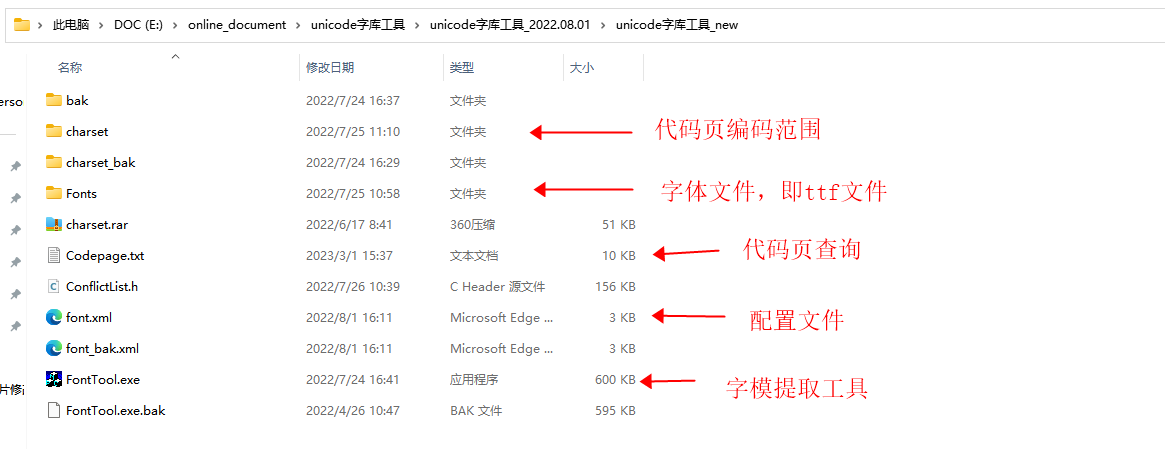Select the file name FontTool.exe.bak

[115, 410]
